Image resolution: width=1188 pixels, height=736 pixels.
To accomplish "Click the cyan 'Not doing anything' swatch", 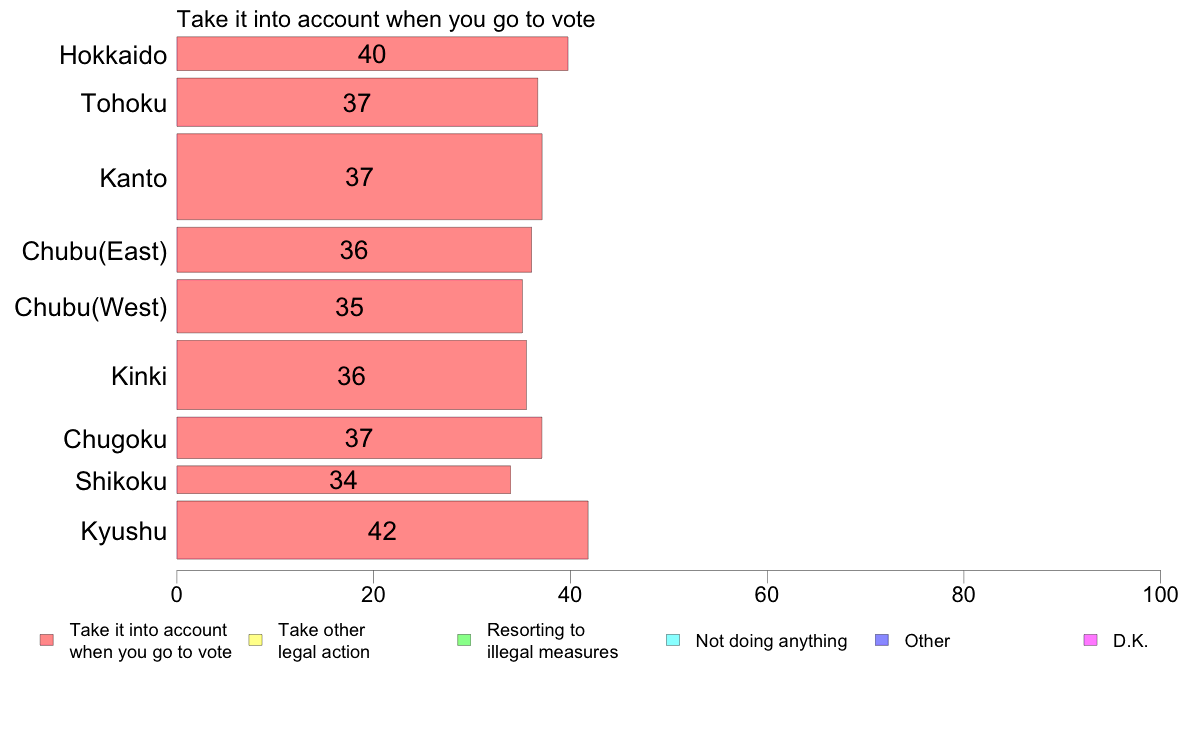I will [x=673, y=640].
